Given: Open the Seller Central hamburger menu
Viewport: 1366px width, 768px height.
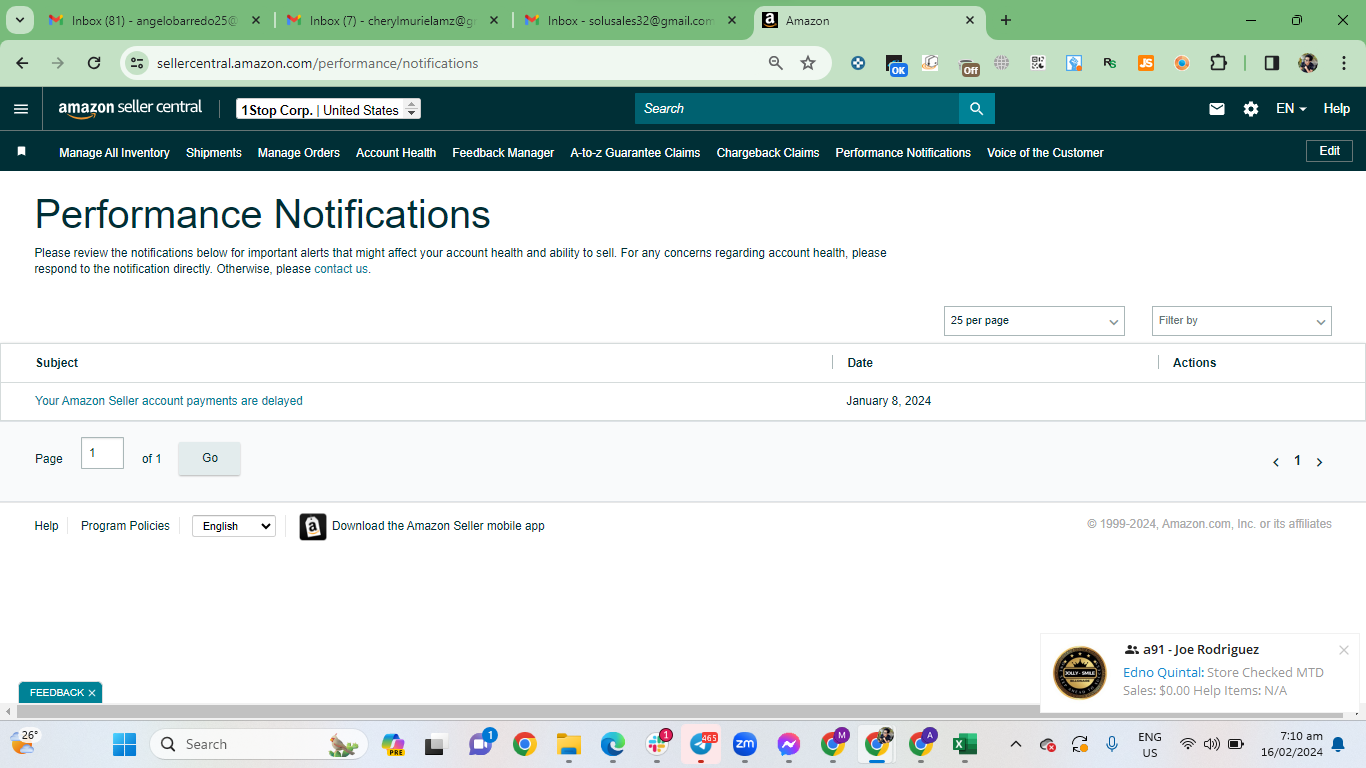Looking at the screenshot, I should tap(21, 109).
